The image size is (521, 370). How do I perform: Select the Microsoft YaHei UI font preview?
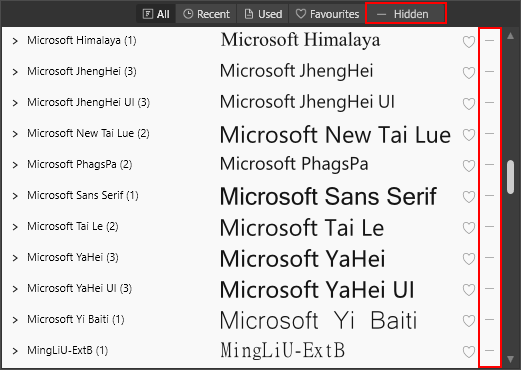[317, 289]
